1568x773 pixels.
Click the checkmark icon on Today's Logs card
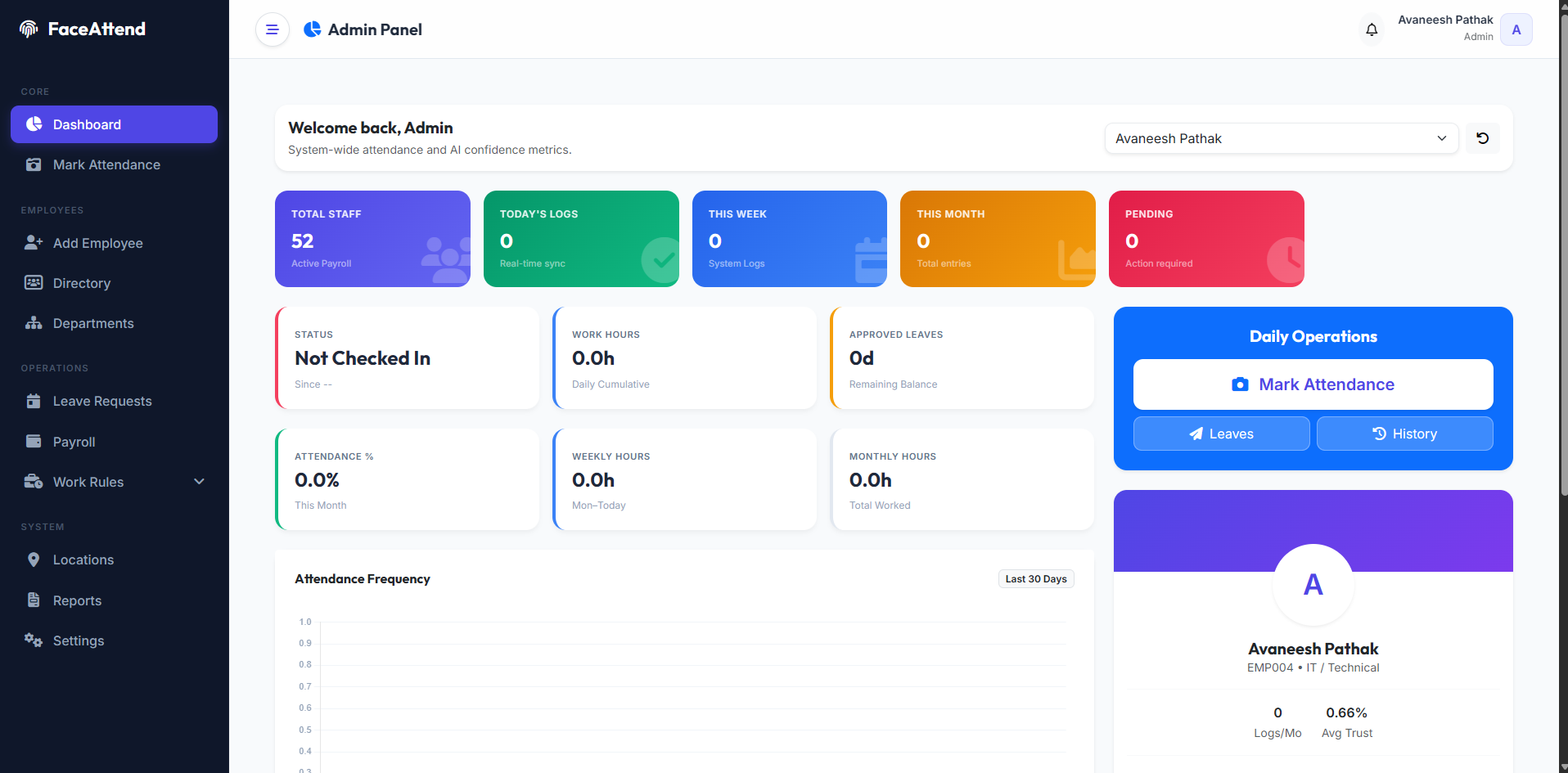tap(661, 260)
